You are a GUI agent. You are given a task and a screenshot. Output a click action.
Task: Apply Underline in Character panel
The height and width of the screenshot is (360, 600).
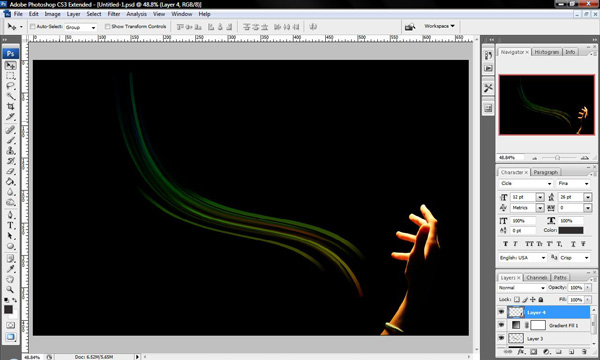pyautogui.click(x=573, y=244)
